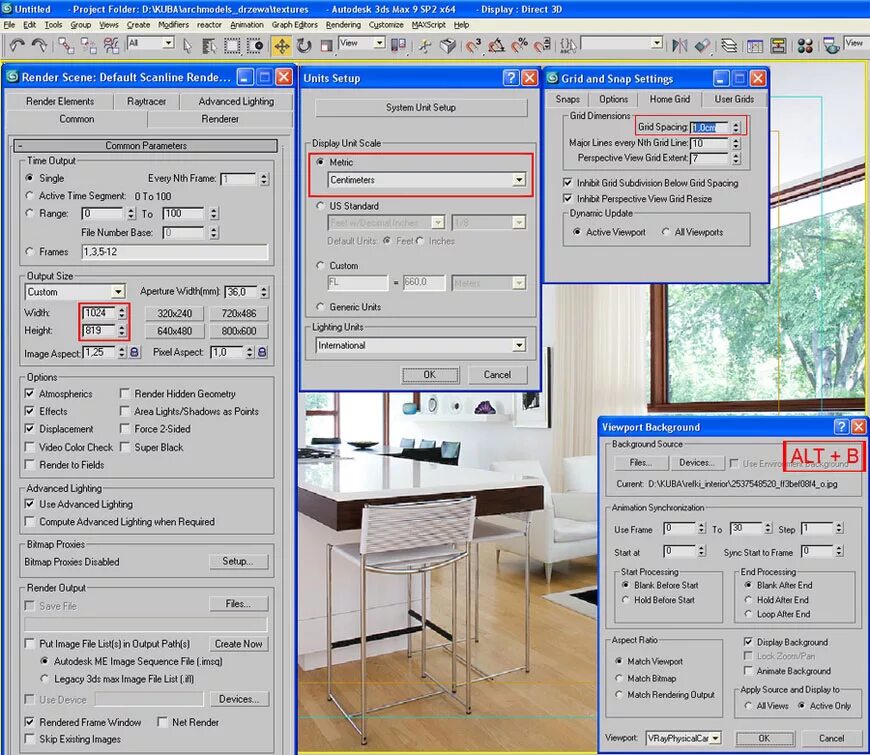Screen dimensions: 870x755
Task: Select the Active Time Segment radio button
Action: coord(29,195)
